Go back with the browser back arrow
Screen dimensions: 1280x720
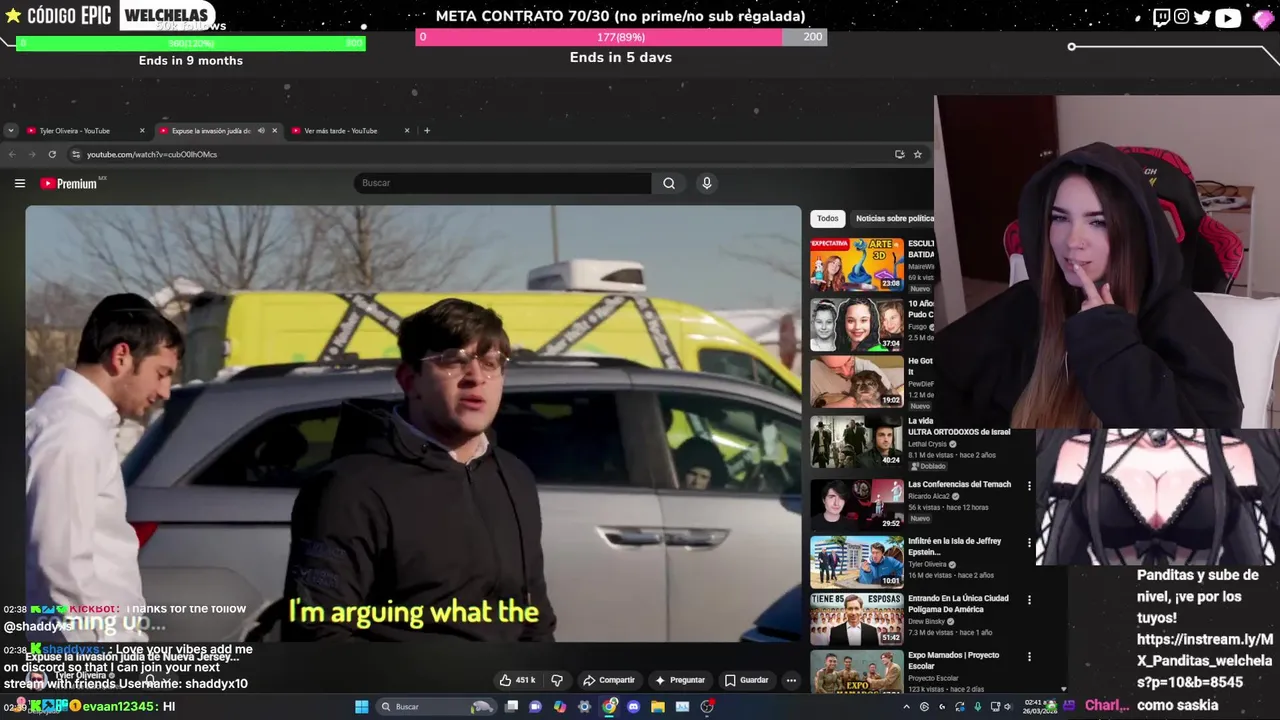pyautogui.click(x=11, y=154)
